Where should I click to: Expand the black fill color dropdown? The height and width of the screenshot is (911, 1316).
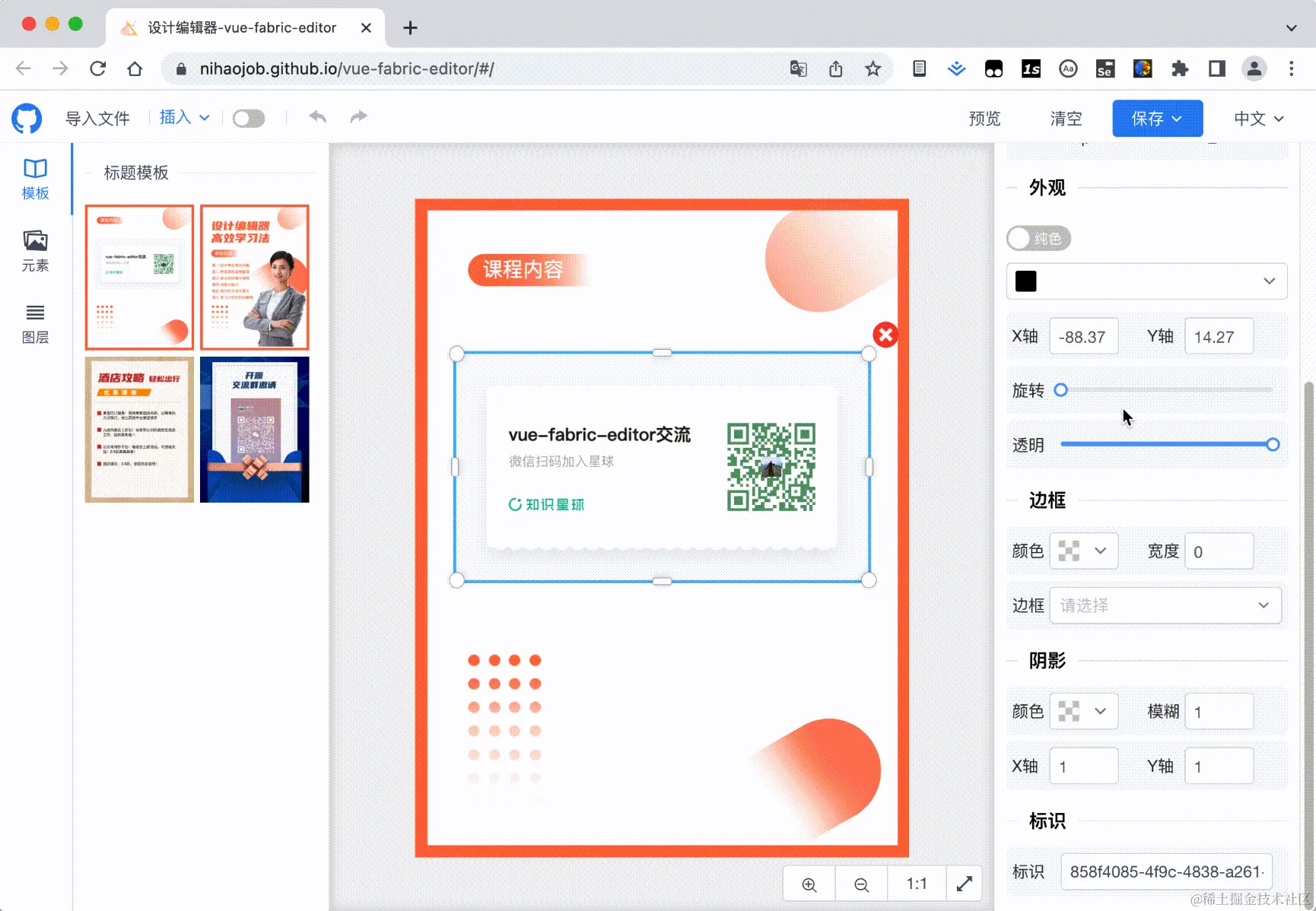pyautogui.click(x=1146, y=281)
